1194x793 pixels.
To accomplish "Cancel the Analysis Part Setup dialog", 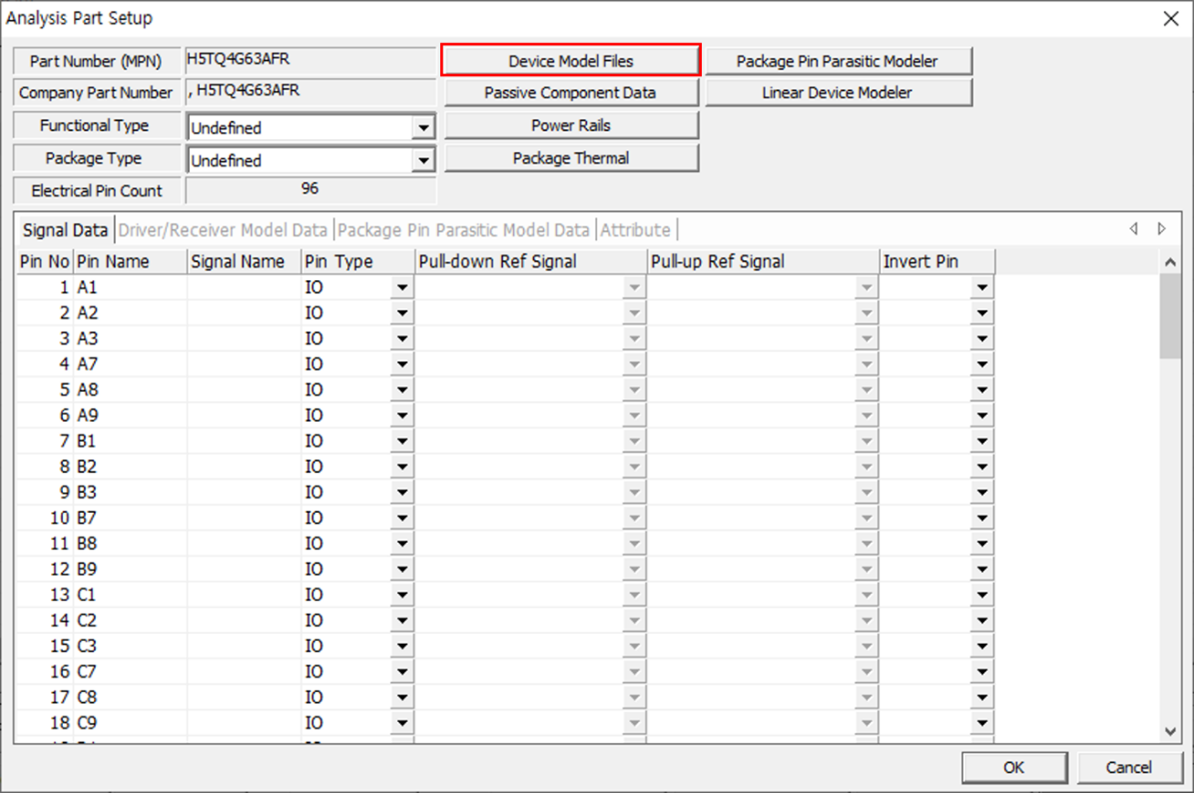I will click(1128, 768).
